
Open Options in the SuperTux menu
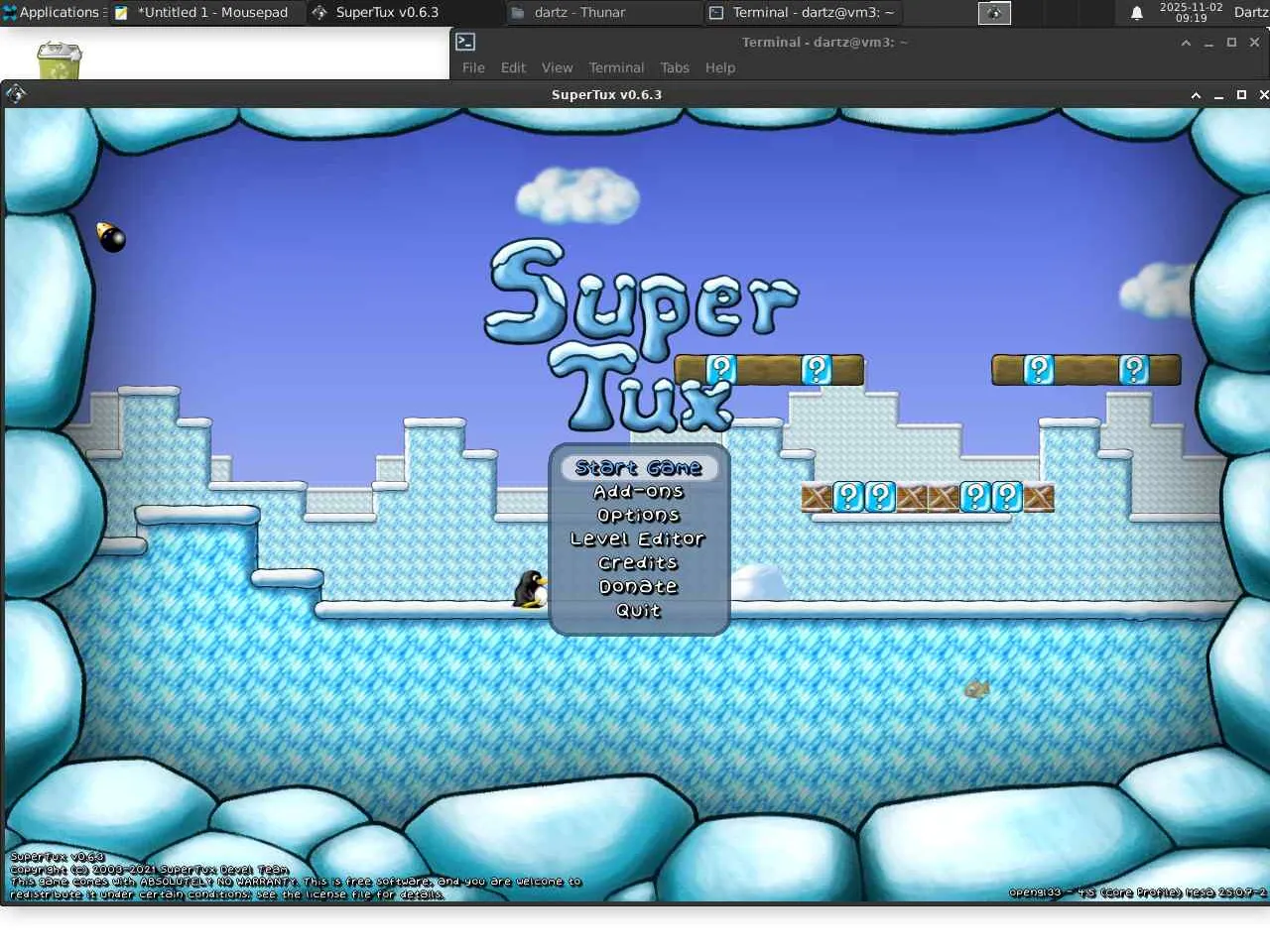pos(639,516)
